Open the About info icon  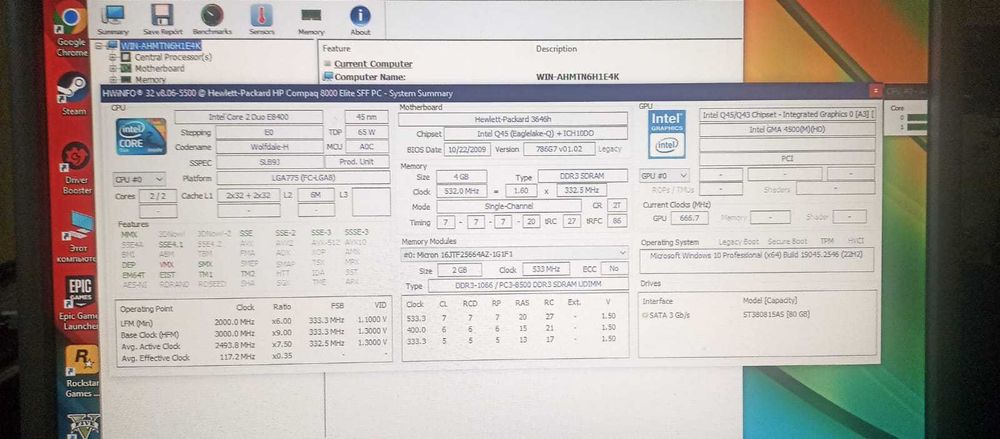360,19
